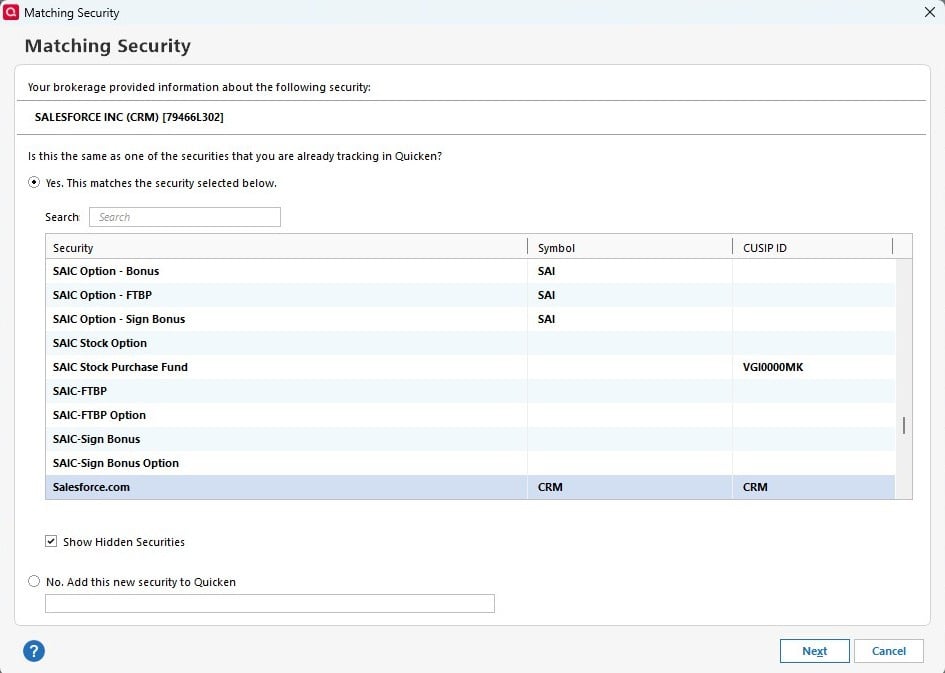This screenshot has width=945, height=673.
Task: Select the 'SAIC-FTBP Option' row
Action: pos(470,415)
